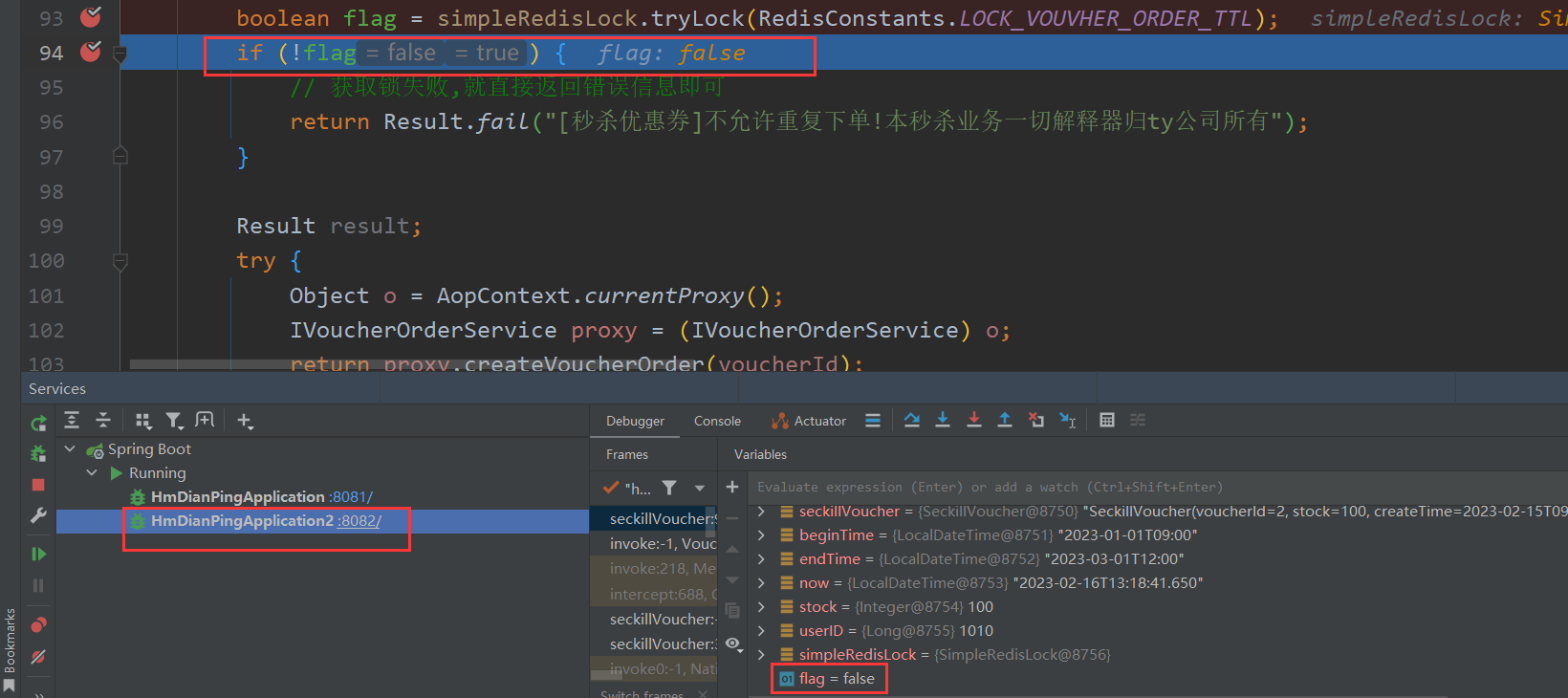Click the Add Service plus dropdown

245,421
